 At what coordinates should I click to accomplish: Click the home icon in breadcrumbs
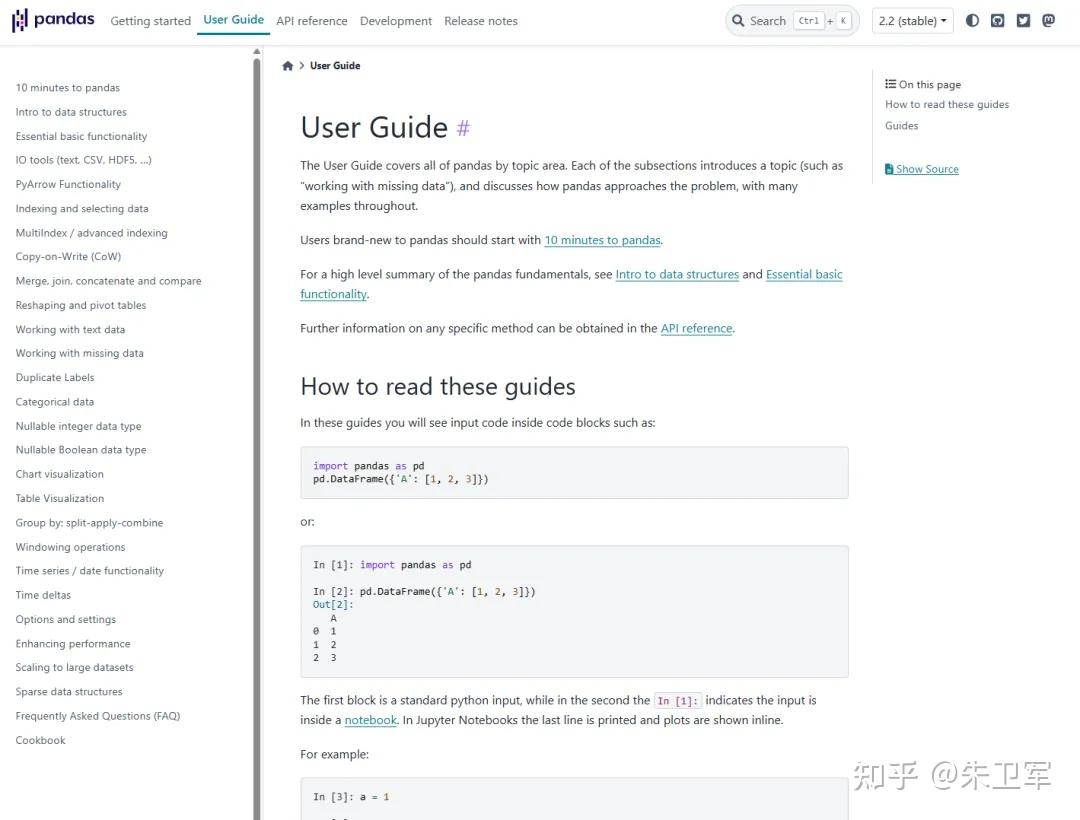[x=288, y=66]
